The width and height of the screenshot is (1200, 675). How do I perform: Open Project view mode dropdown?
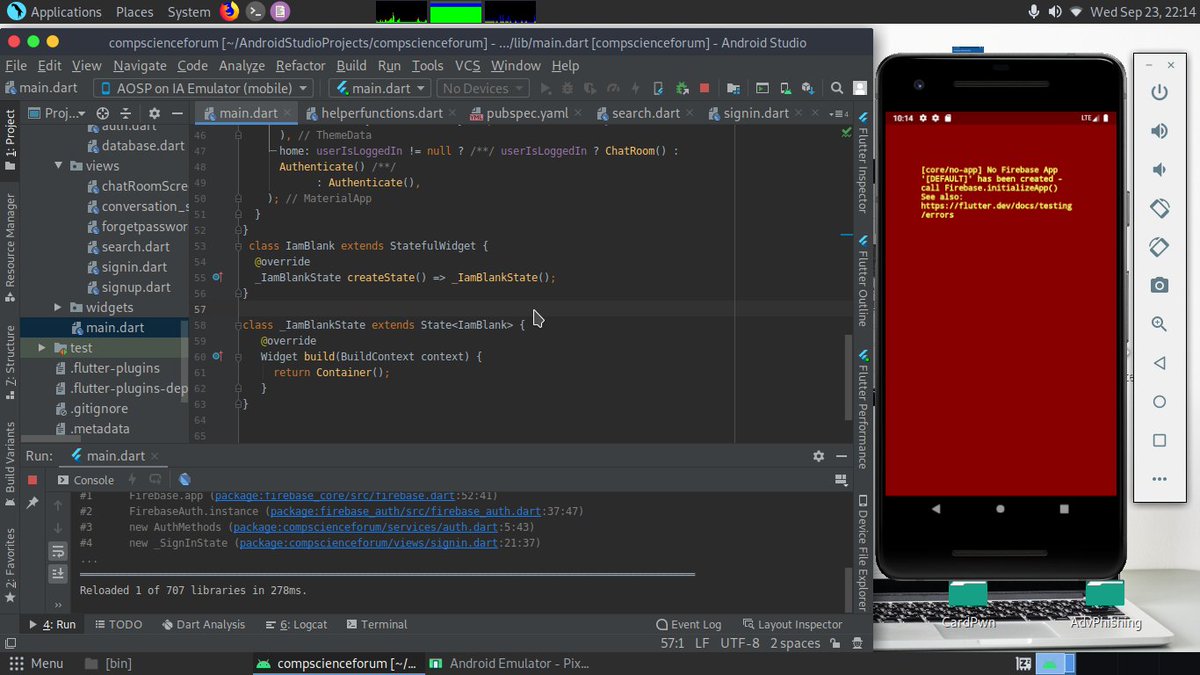click(x=58, y=113)
